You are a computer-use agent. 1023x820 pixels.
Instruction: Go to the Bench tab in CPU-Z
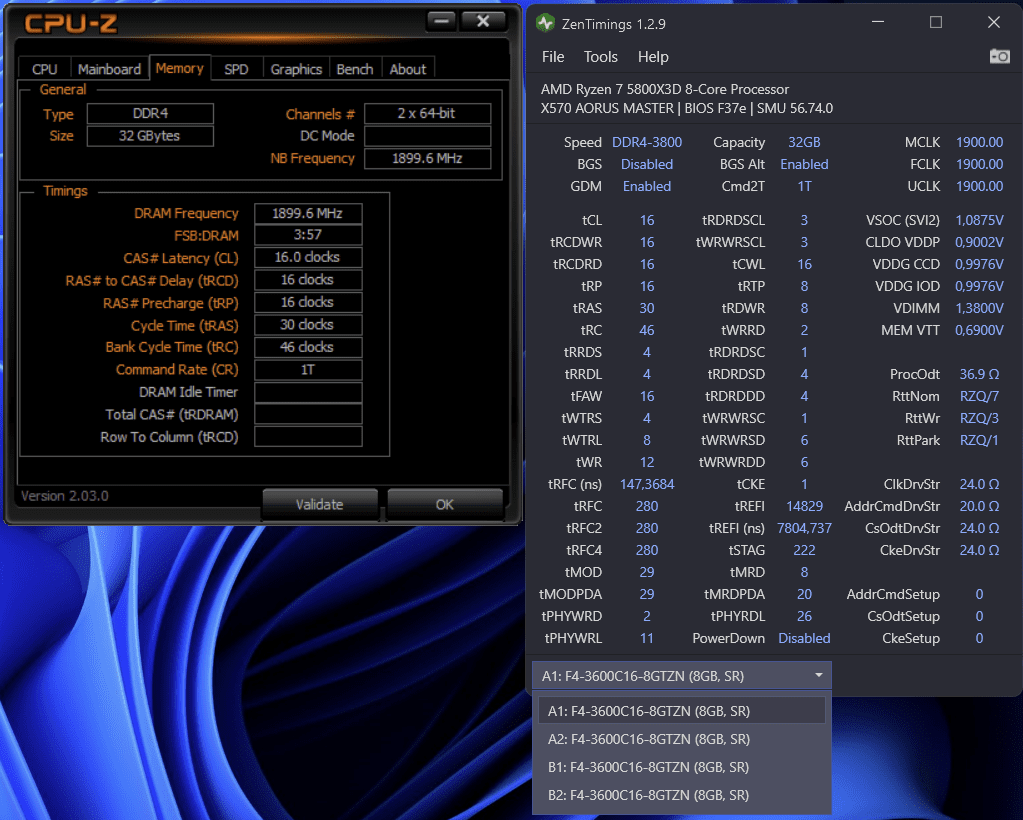[355, 69]
